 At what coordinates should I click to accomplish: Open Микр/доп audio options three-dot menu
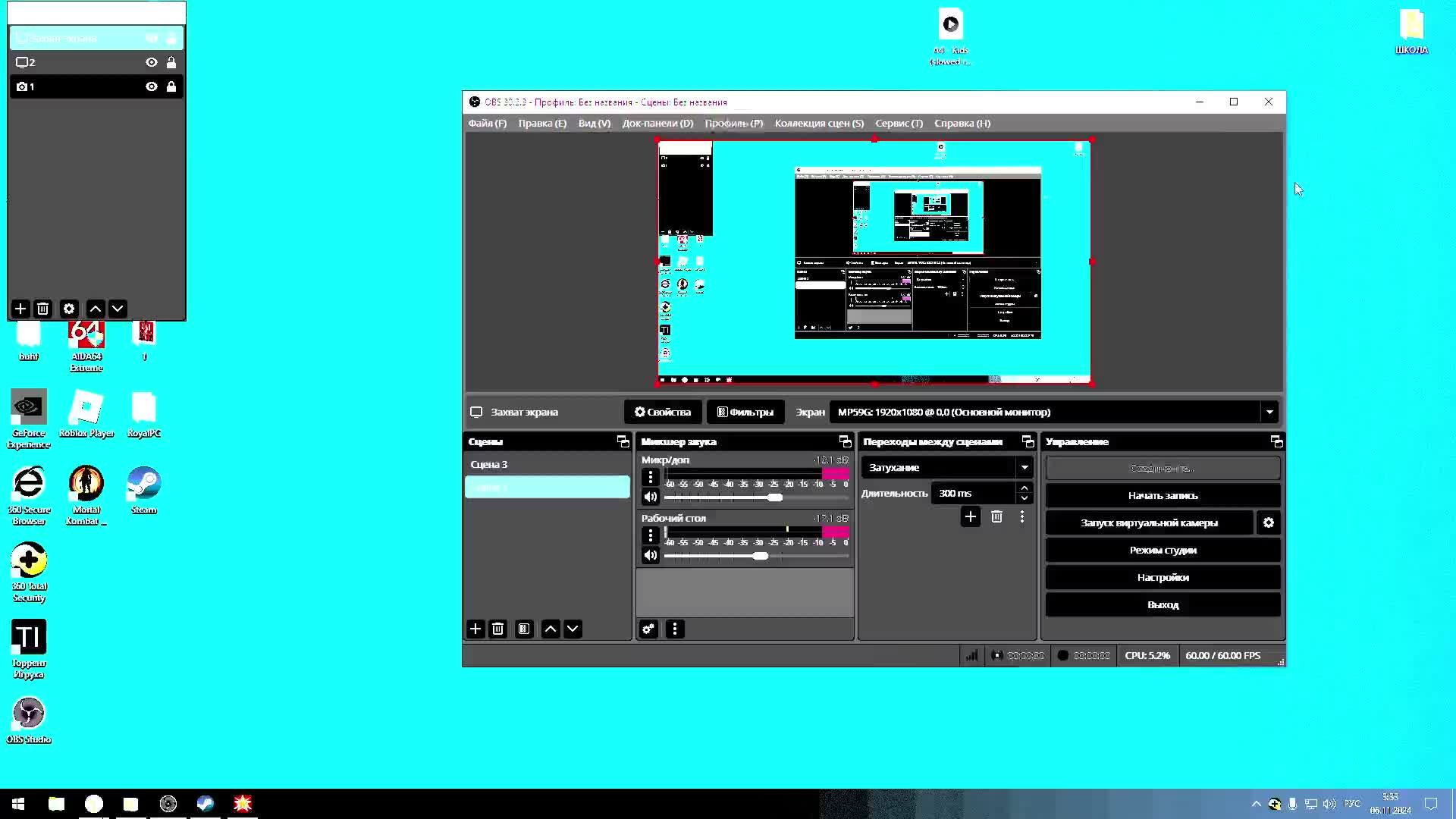[650, 477]
